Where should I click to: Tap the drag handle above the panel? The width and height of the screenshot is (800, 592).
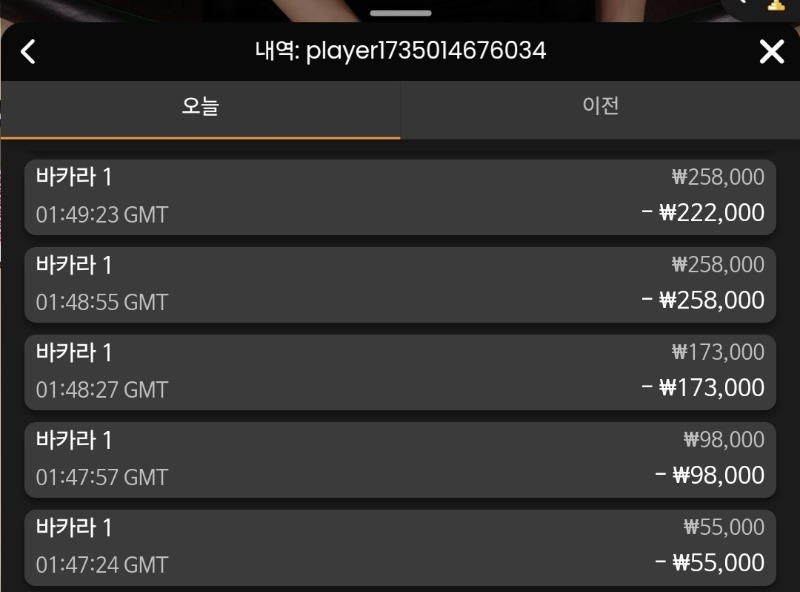[x=401, y=13]
